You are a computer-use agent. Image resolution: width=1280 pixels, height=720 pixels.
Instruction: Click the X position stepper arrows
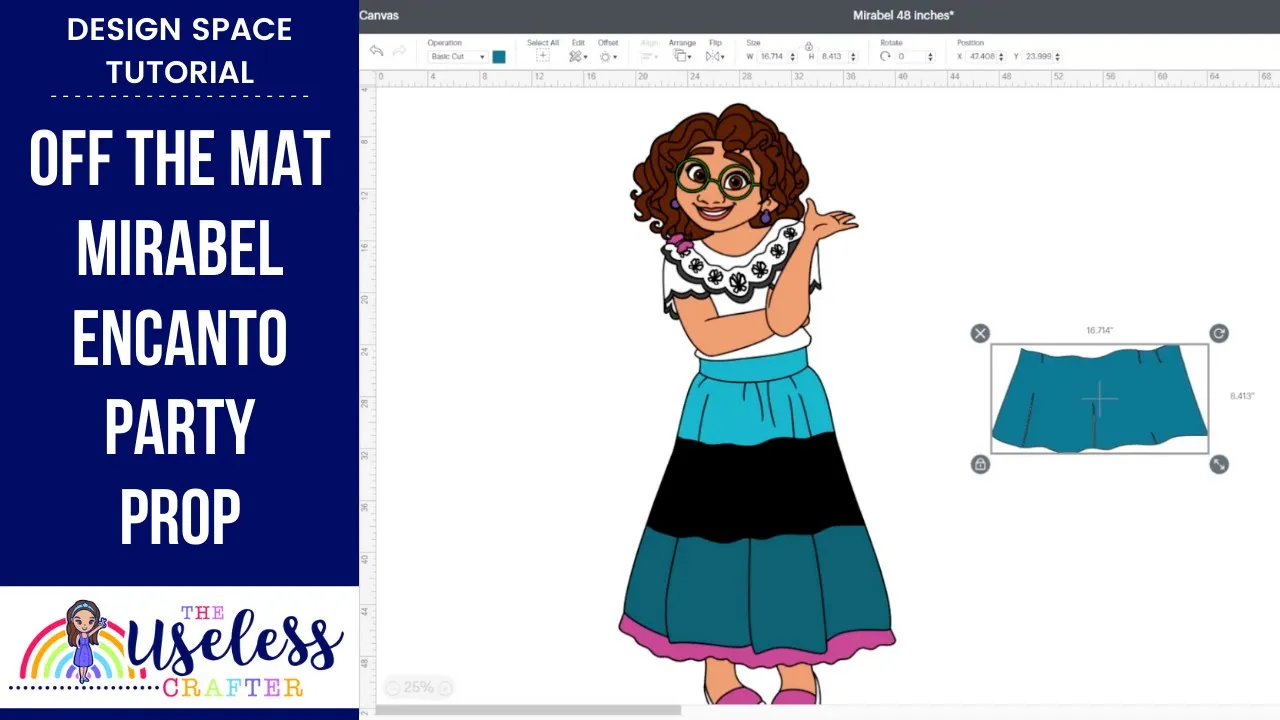(x=1003, y=57)
